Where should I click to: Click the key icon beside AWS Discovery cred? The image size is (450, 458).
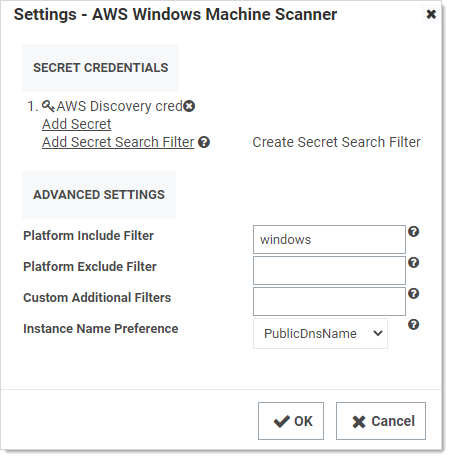tap(48, 106)
